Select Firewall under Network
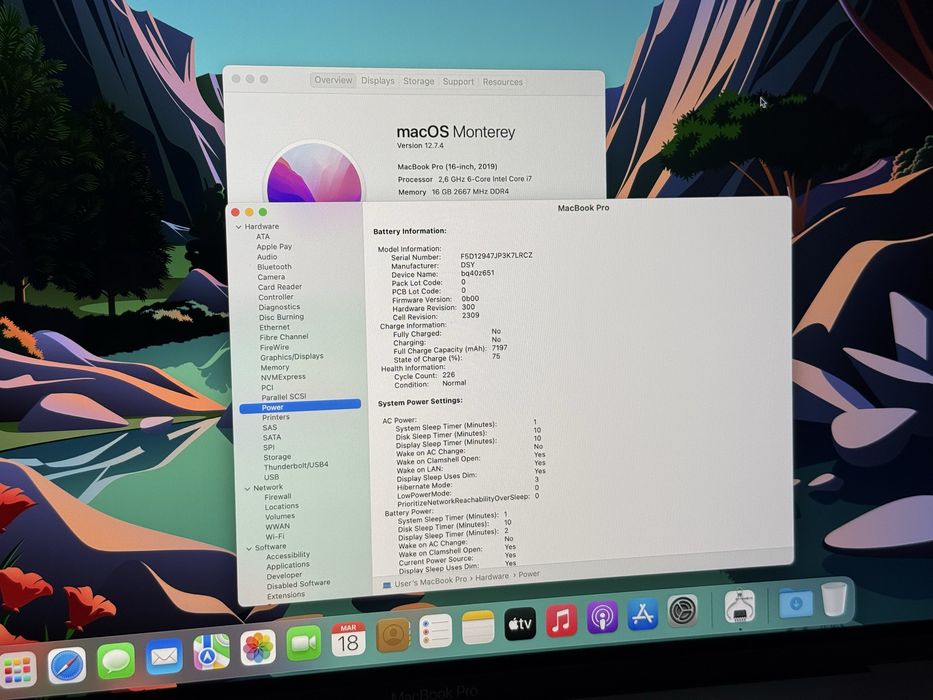Image resolution: width=933 pixels, height=700 pixels. (x=278, y=497)
